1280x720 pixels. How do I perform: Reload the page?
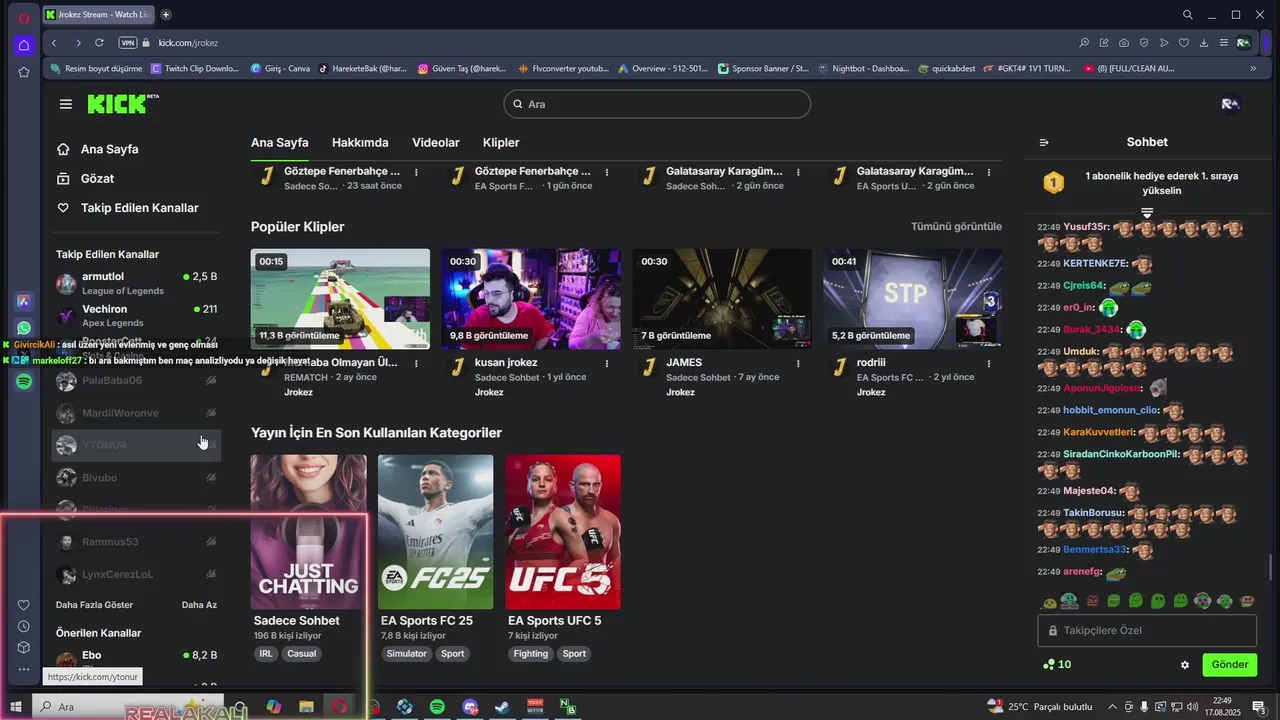click(x=99, y=43)
